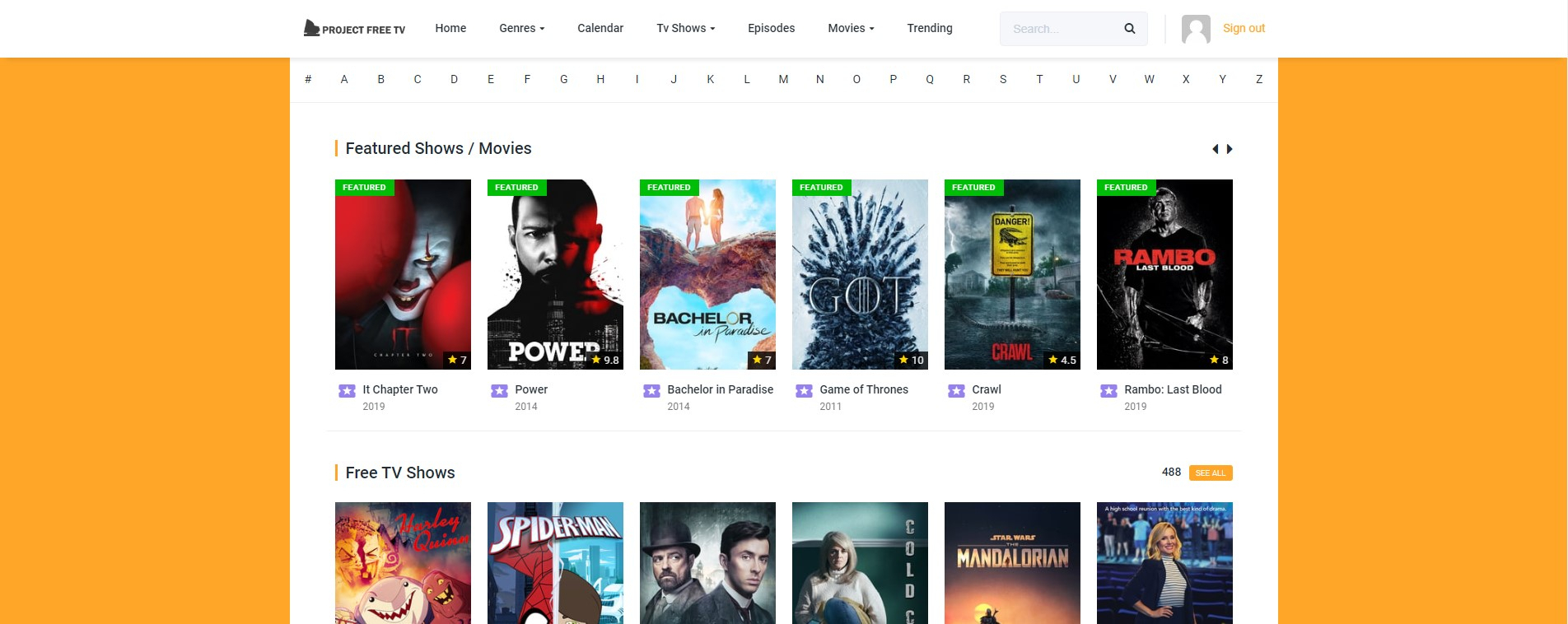The image size is (1568, 624).
Task: Filter titles by letter G
Action: coord(564,80)
